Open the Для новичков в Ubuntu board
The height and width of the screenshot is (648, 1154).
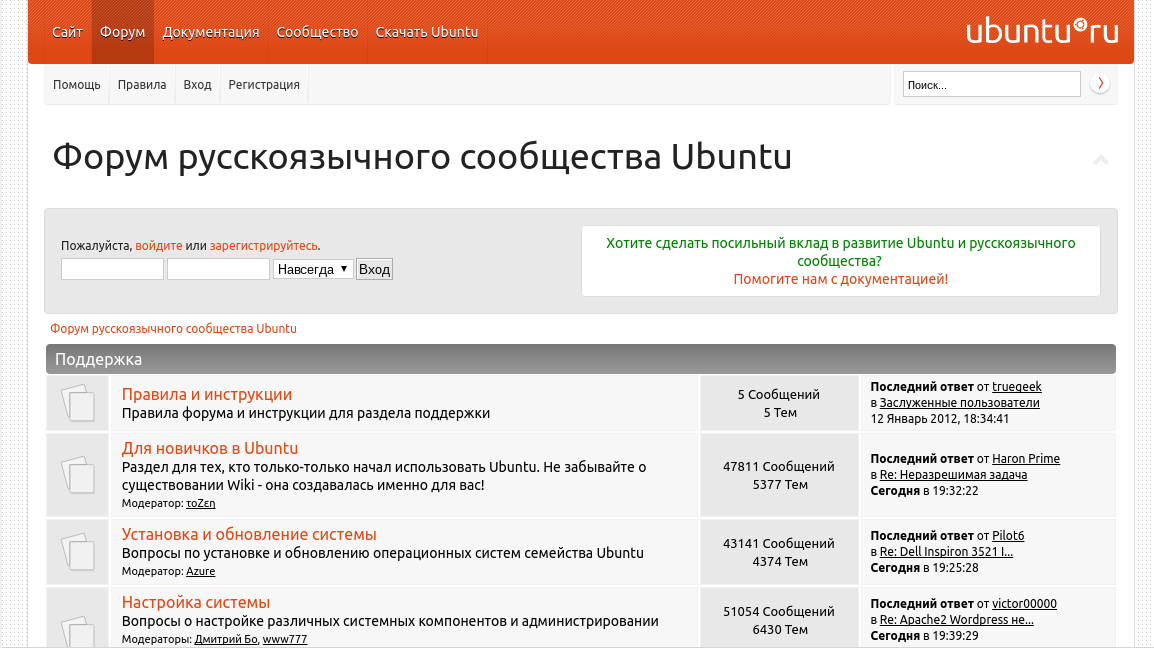[x=210, y=448]
